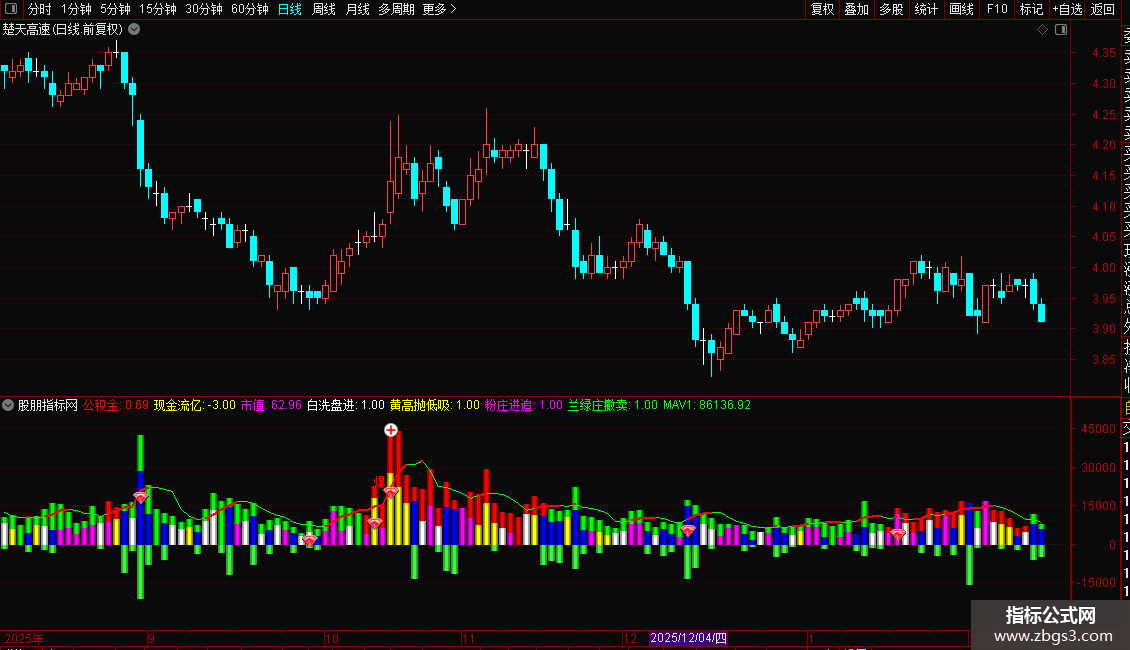Select the 5分钟 period tab
The height and width of the screenshot is (650, 1130).
pos(115,9)
